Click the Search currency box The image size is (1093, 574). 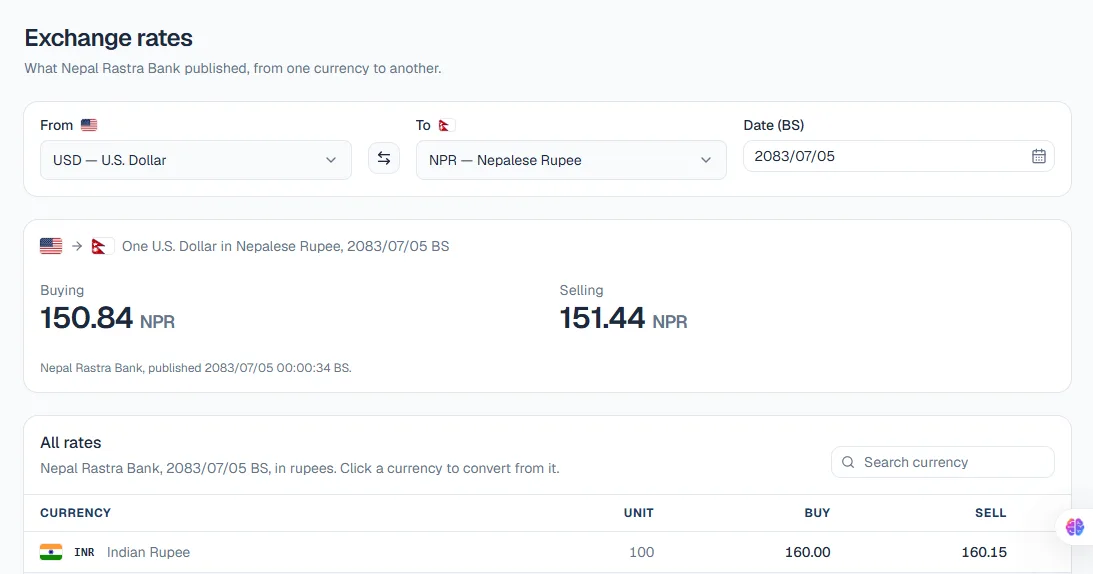[942, 462]
